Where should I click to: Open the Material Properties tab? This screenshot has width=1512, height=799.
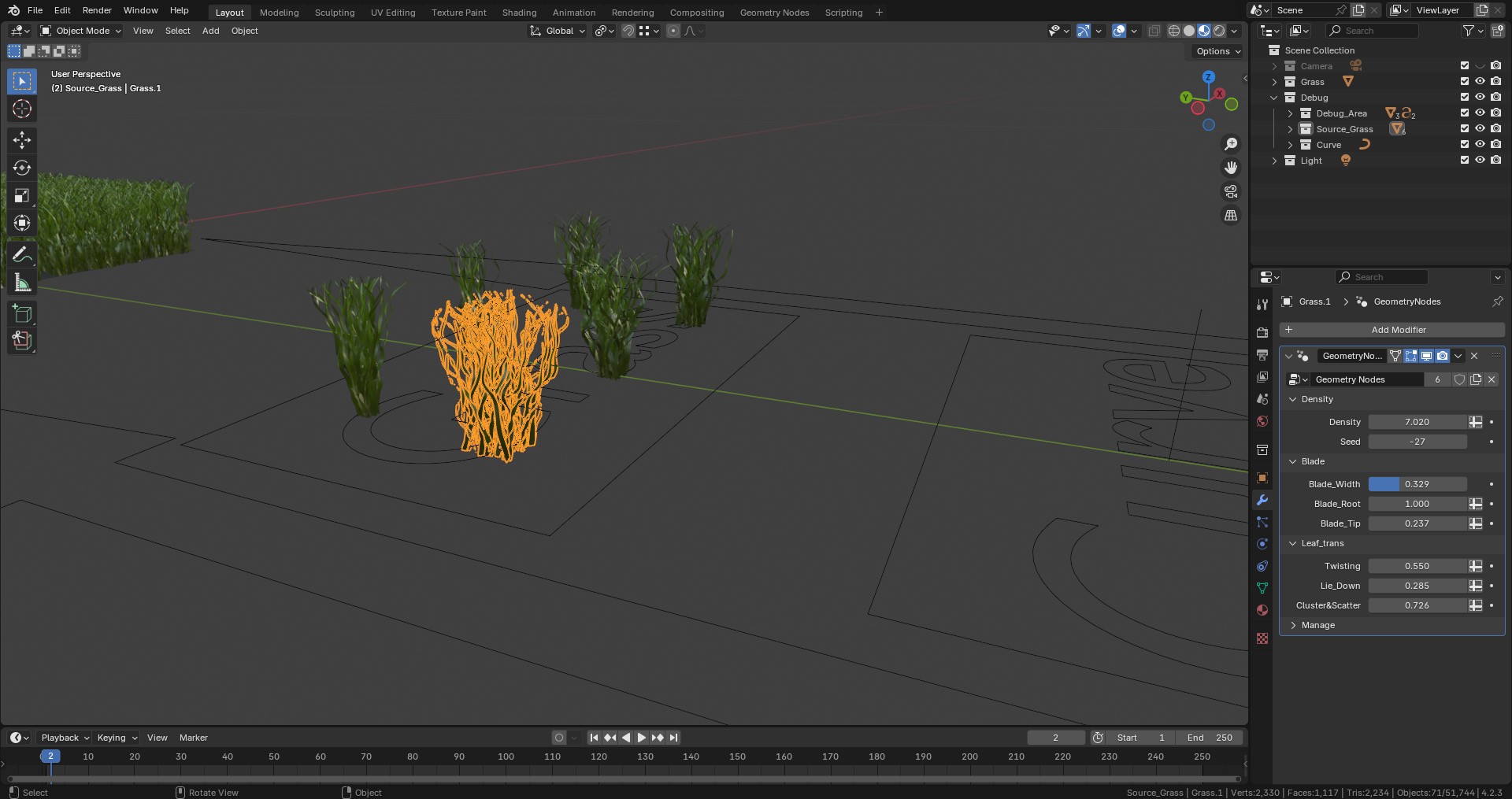pos(1262,610)
